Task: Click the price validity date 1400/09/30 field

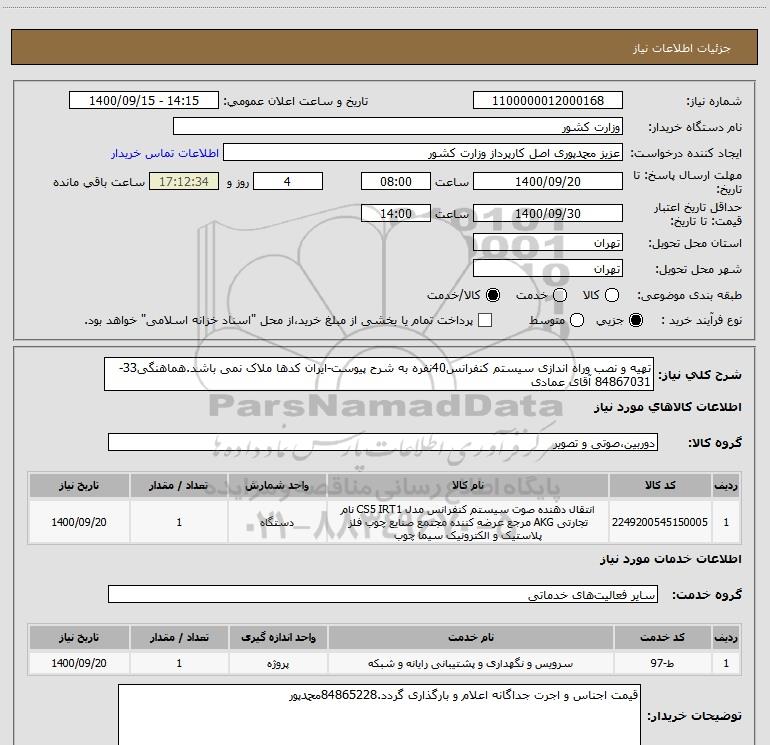Action: (548, 213)
